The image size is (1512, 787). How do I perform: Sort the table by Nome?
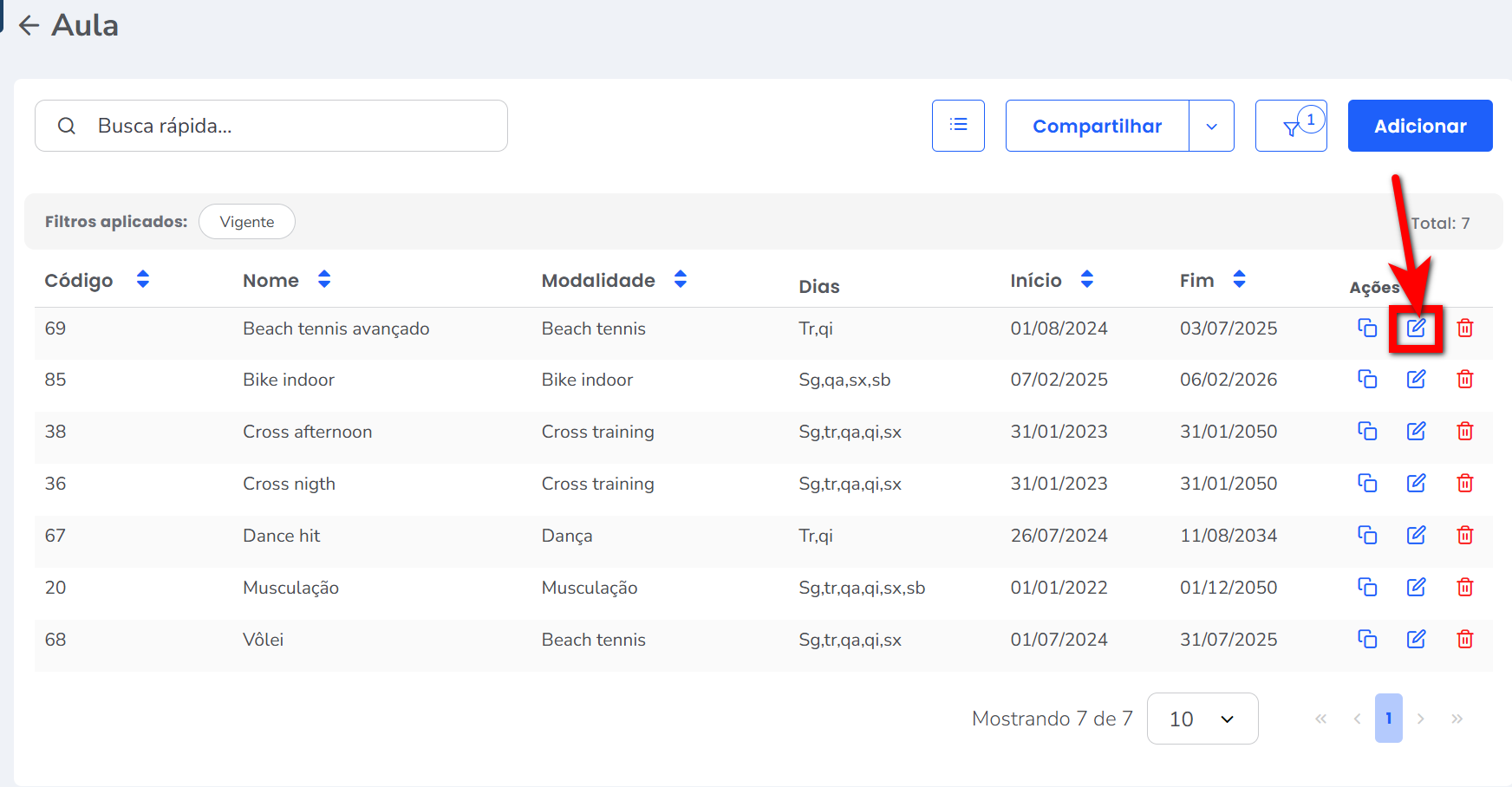(324, 279)
